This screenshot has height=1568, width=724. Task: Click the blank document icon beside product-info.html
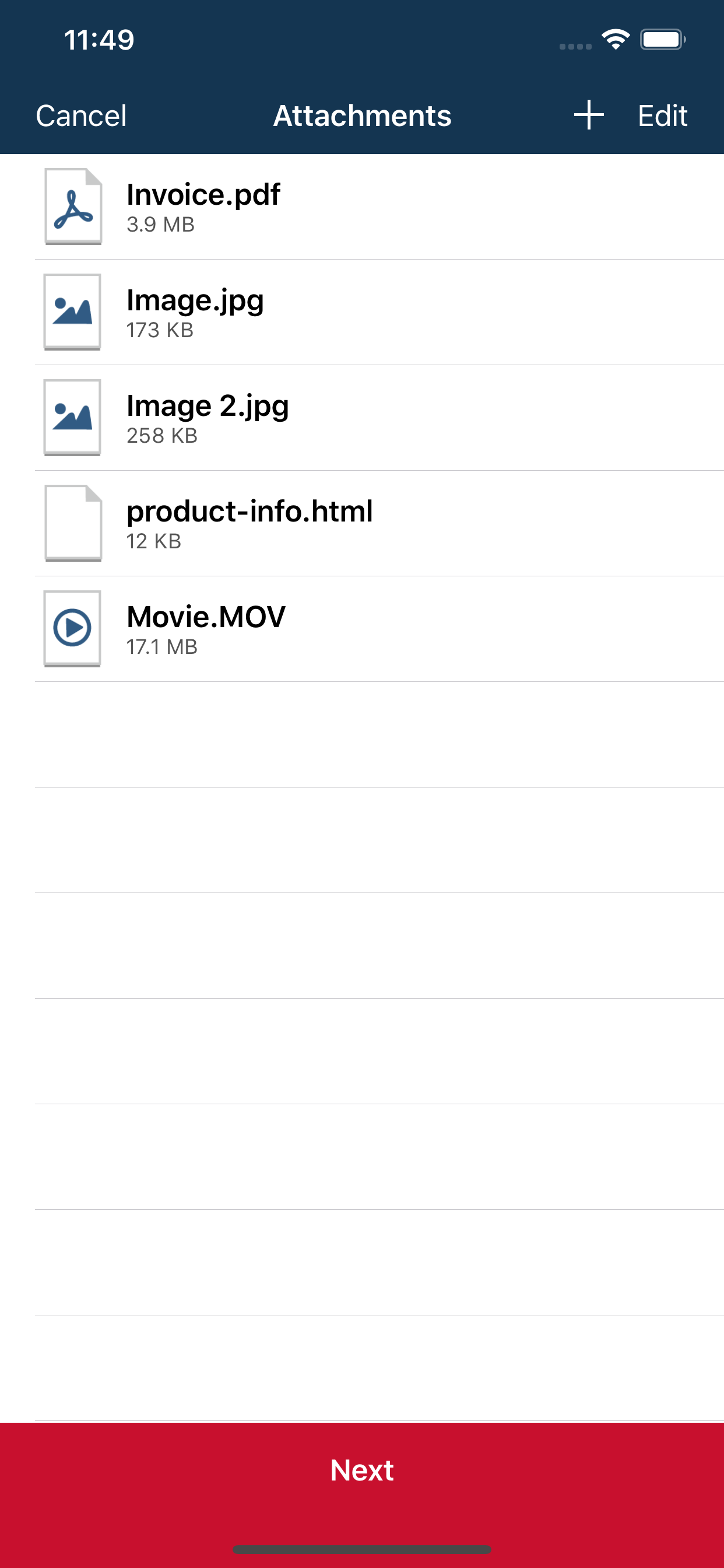click(72, 522)
